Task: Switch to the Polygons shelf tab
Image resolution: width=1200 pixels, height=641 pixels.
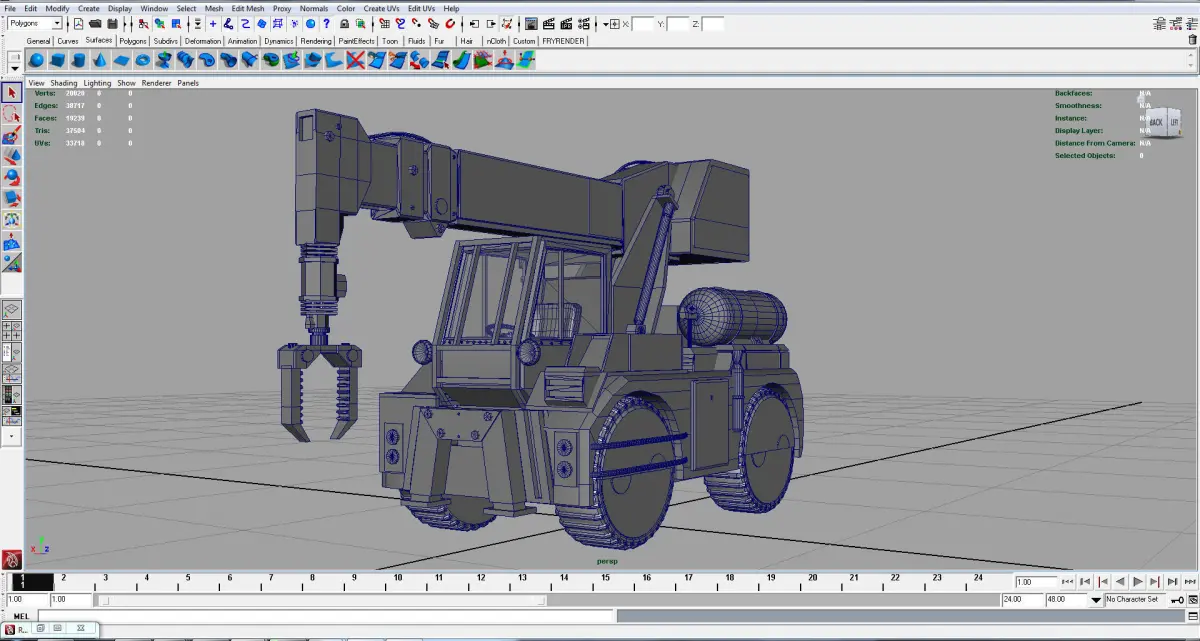Action: (133, 41)
